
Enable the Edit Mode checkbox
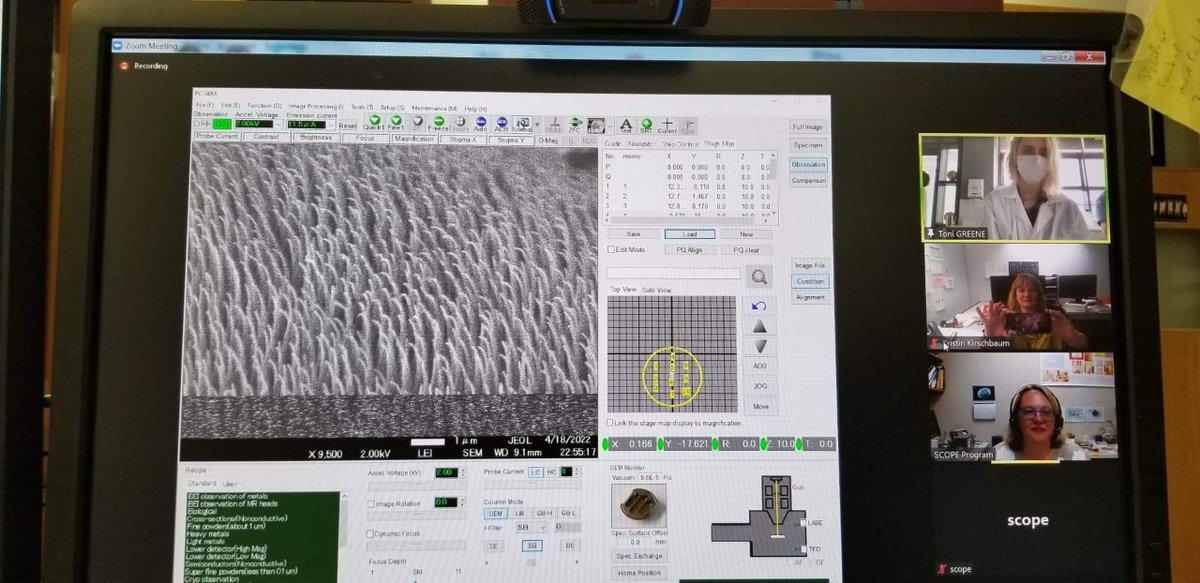[611, 249]
